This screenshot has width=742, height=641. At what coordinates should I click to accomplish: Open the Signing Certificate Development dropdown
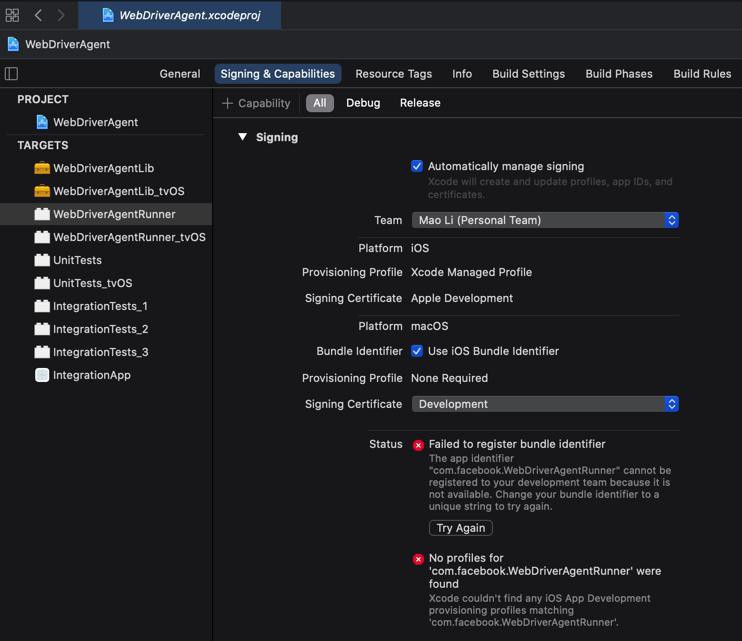point(545,404)
